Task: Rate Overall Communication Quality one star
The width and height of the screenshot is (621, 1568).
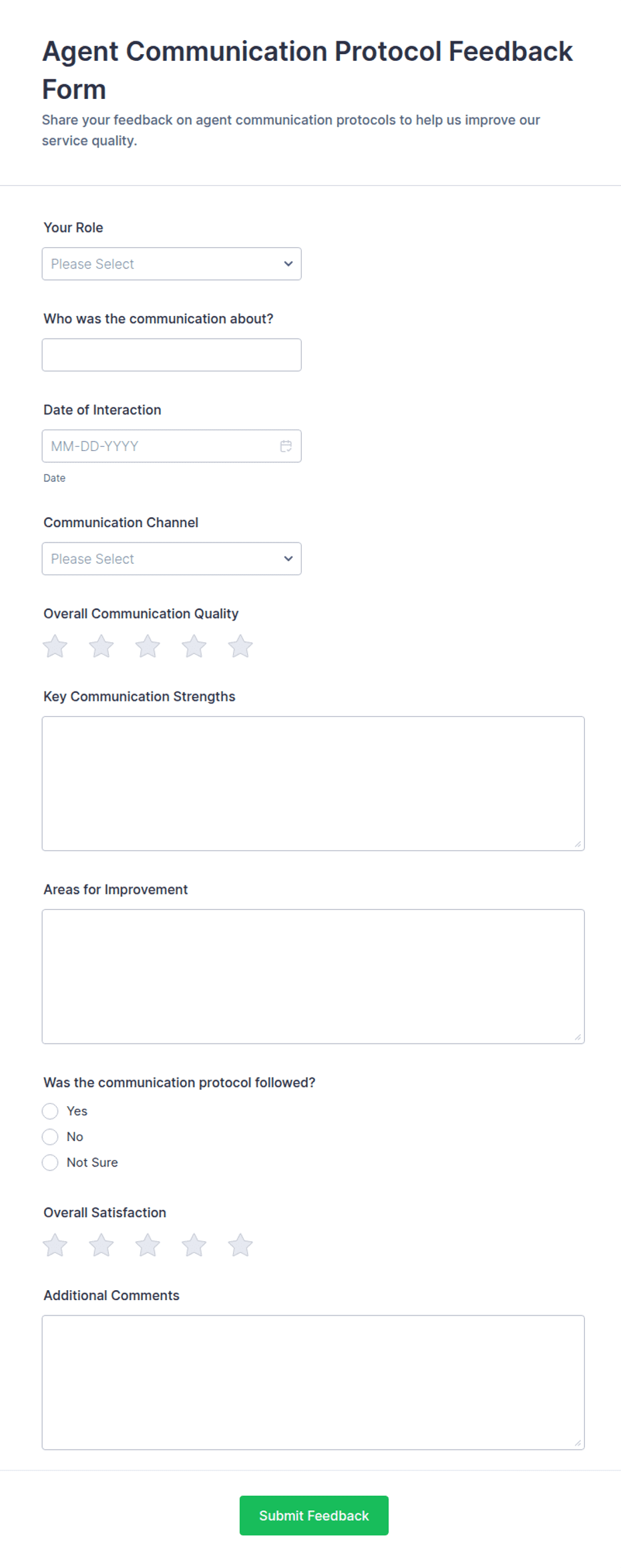Action: pos(55,646)
